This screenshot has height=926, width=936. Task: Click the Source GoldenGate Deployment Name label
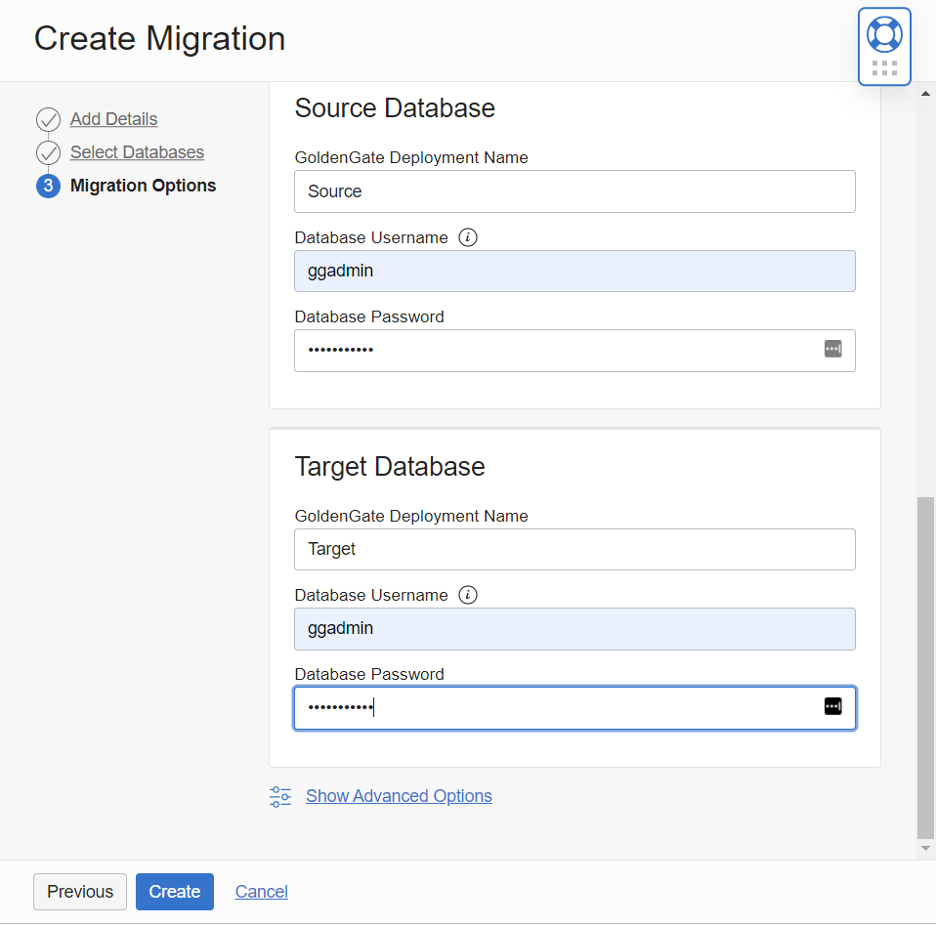pyautogui.click(x=411, y=158)
